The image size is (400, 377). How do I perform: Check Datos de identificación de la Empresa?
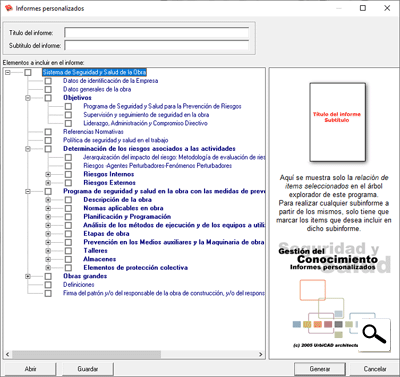48,81
